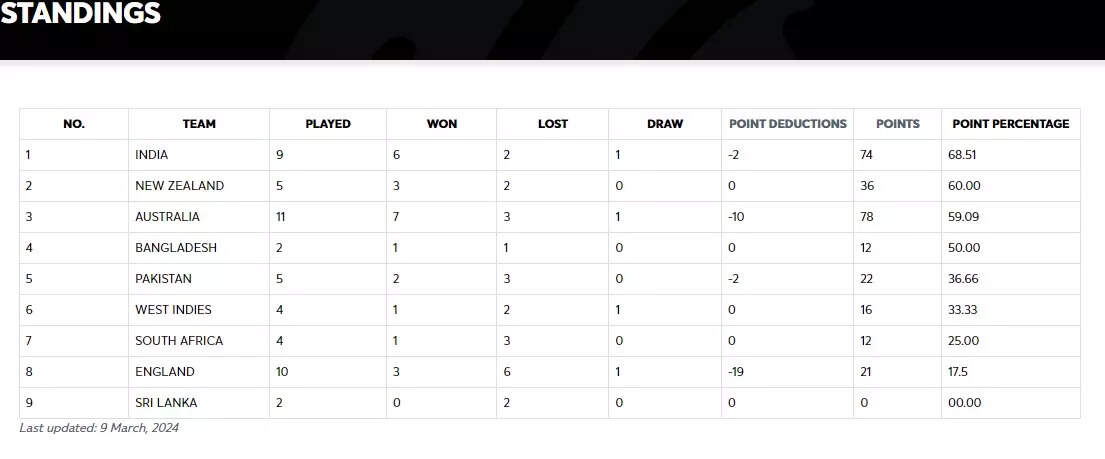This screenshot has height=459, width=1105.
Task: Select the NEW ZEALAND team cell
Action: pos(180,186)
